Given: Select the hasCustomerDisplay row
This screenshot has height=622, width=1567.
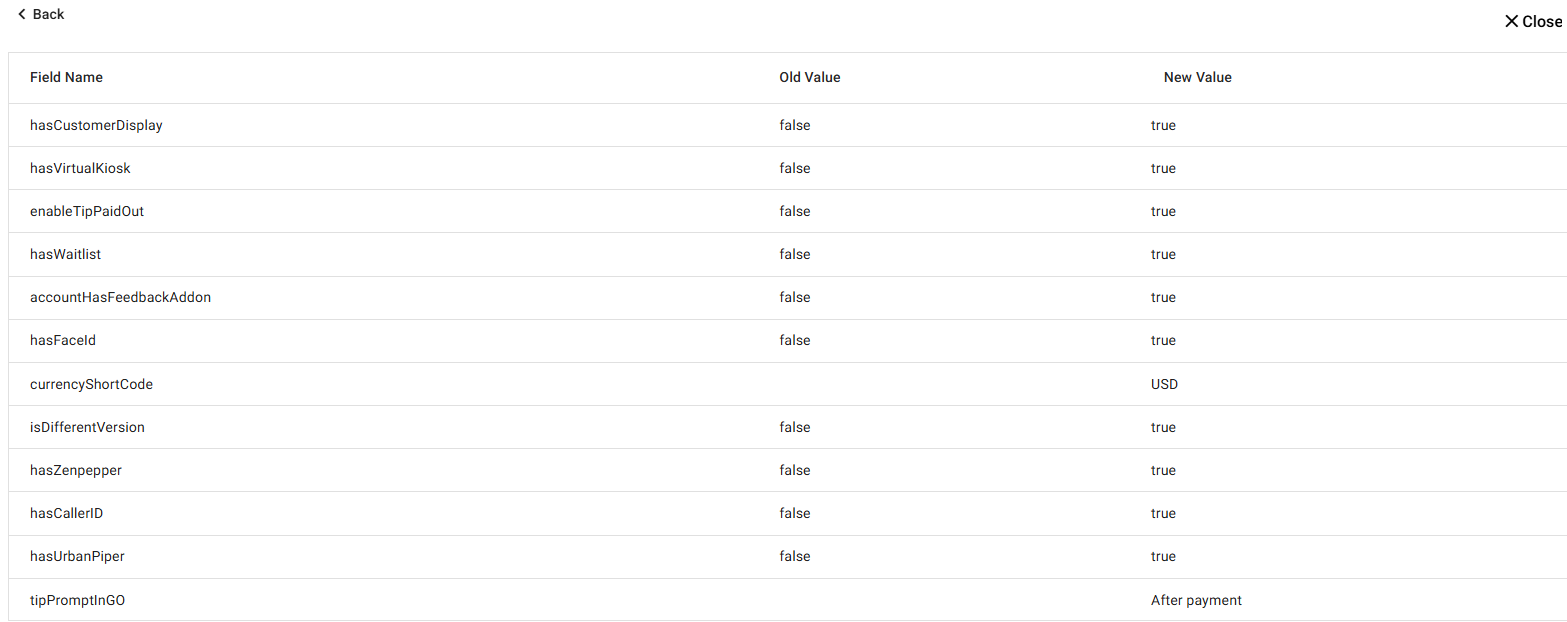Looking at the screenshot, I should pos(96,125).
